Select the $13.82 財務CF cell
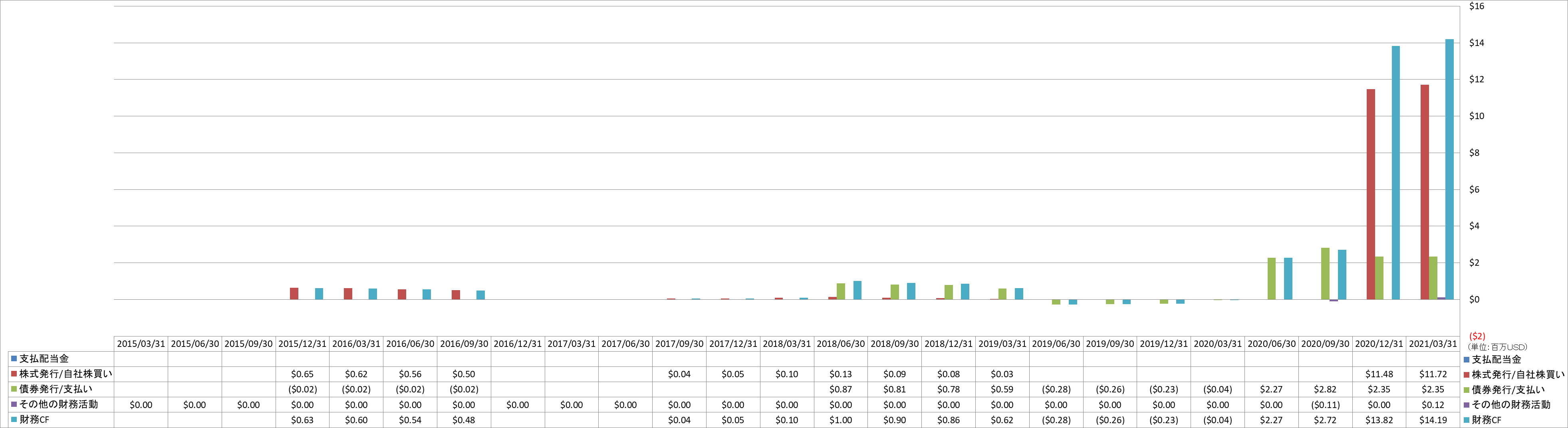This screenshot has width=1568, height=428. [1379, 420]
